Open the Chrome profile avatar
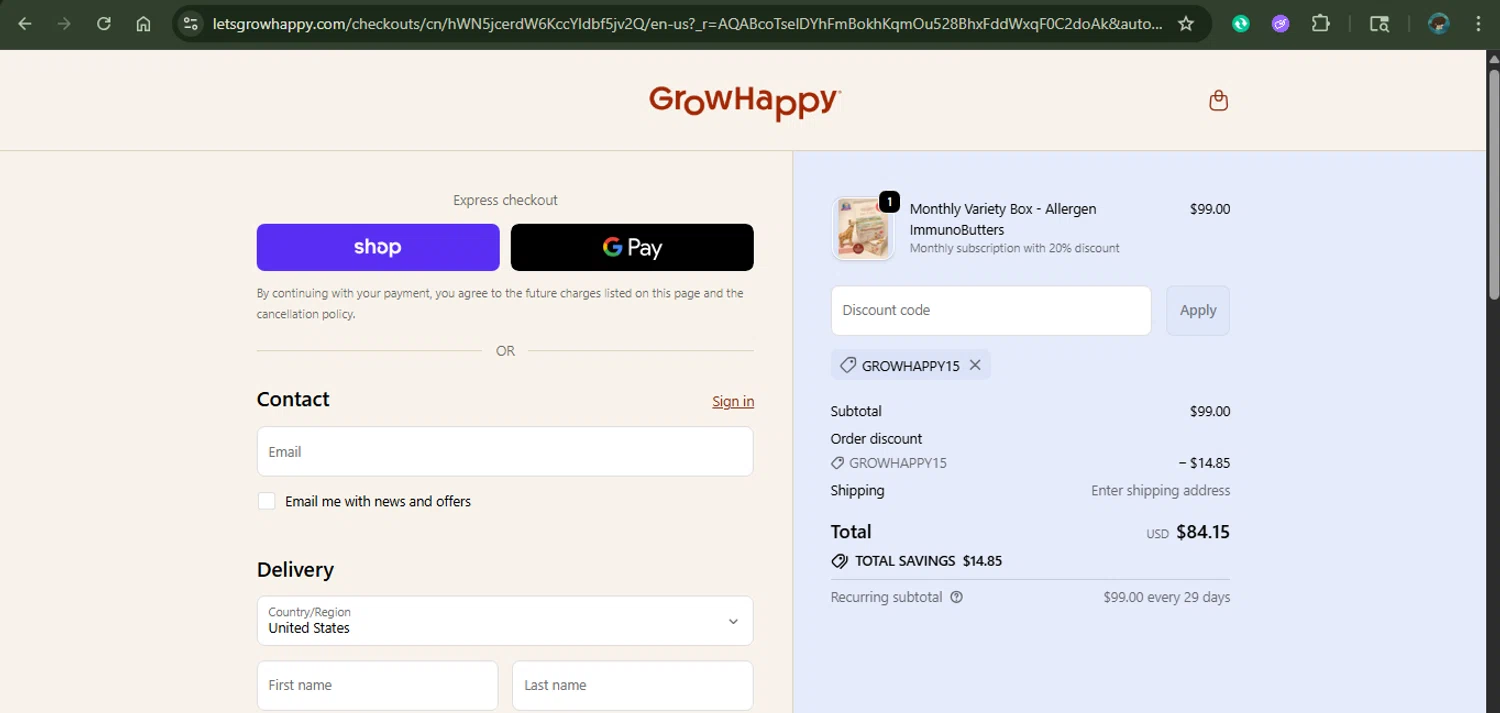Image resolution: width=1500 pixels, height=713 pixels. click(x=1439, y=24)
